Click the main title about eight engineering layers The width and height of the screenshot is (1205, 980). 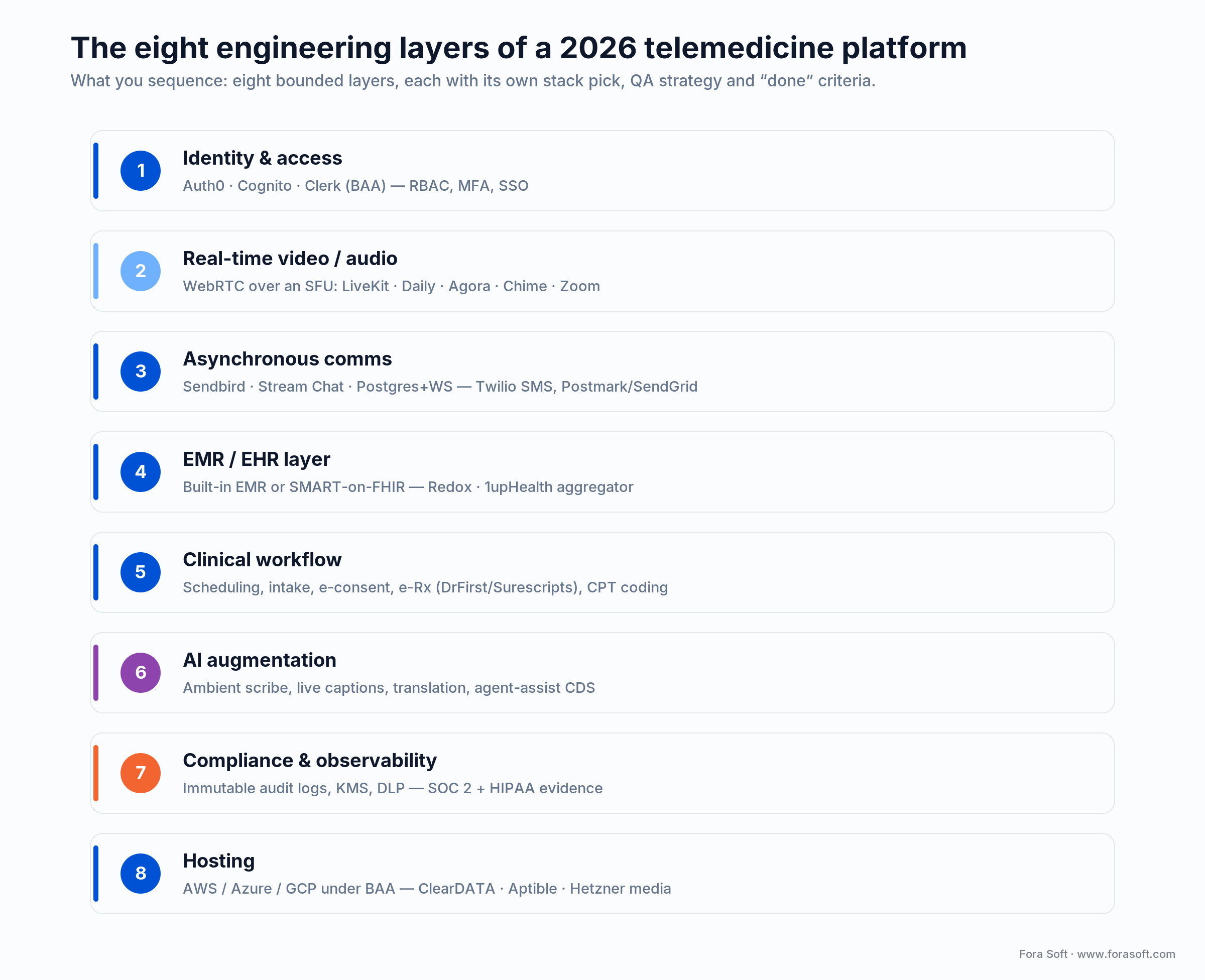(519, 48)
